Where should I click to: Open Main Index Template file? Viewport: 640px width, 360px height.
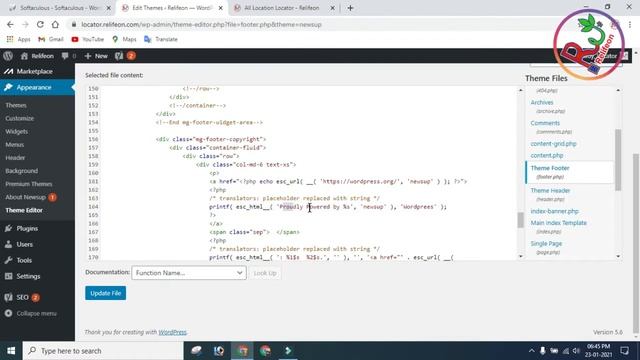tap(558, 223)
